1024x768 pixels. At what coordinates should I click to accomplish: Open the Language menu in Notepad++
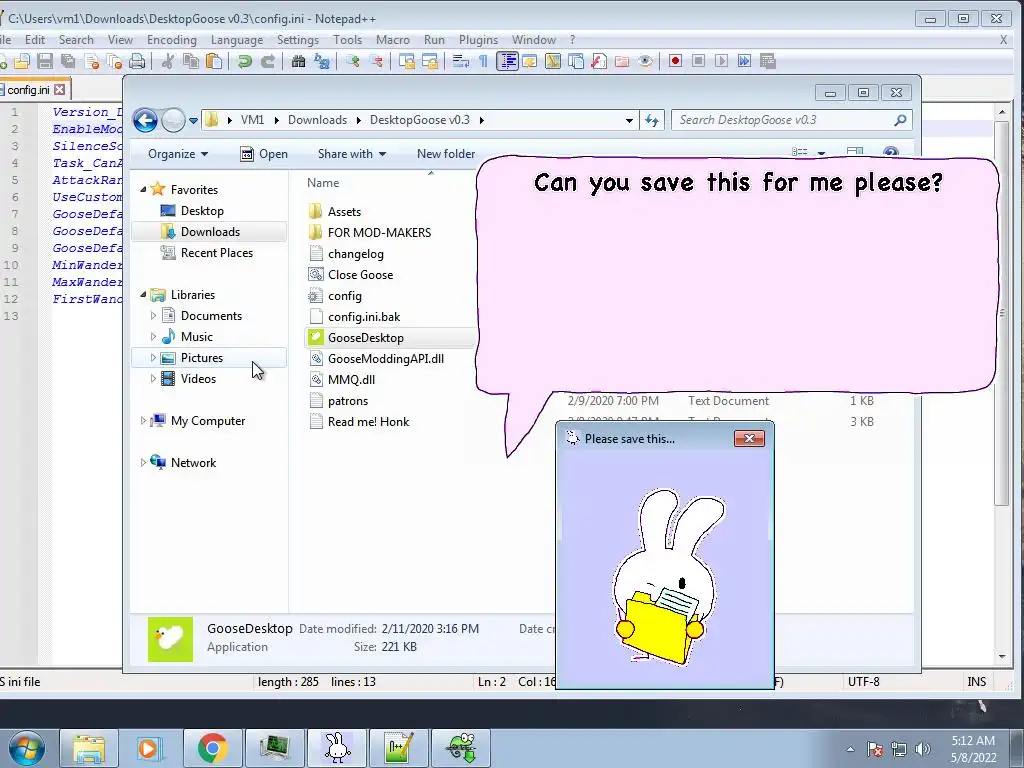(237, 40)
